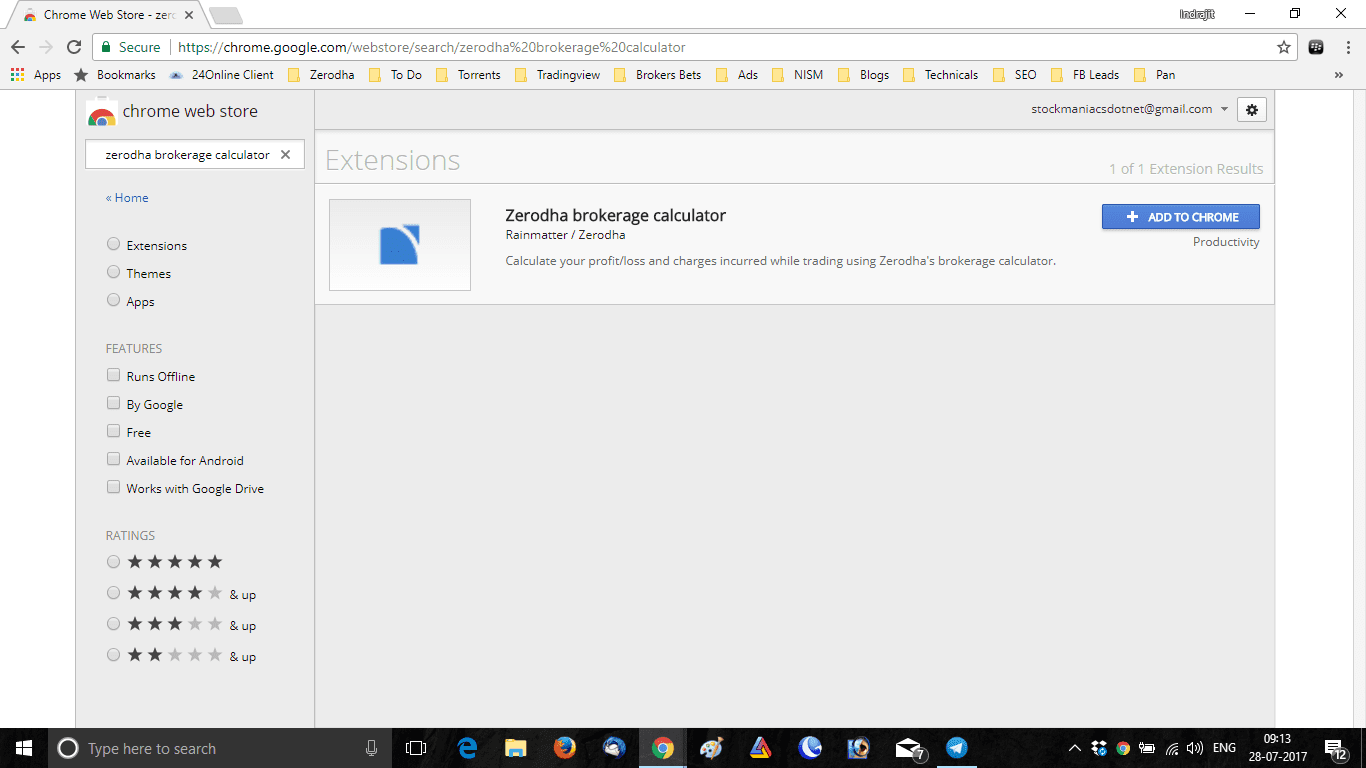
Task: Open the Brokers Bets bookmarks folder
Action: click(658, 75)
